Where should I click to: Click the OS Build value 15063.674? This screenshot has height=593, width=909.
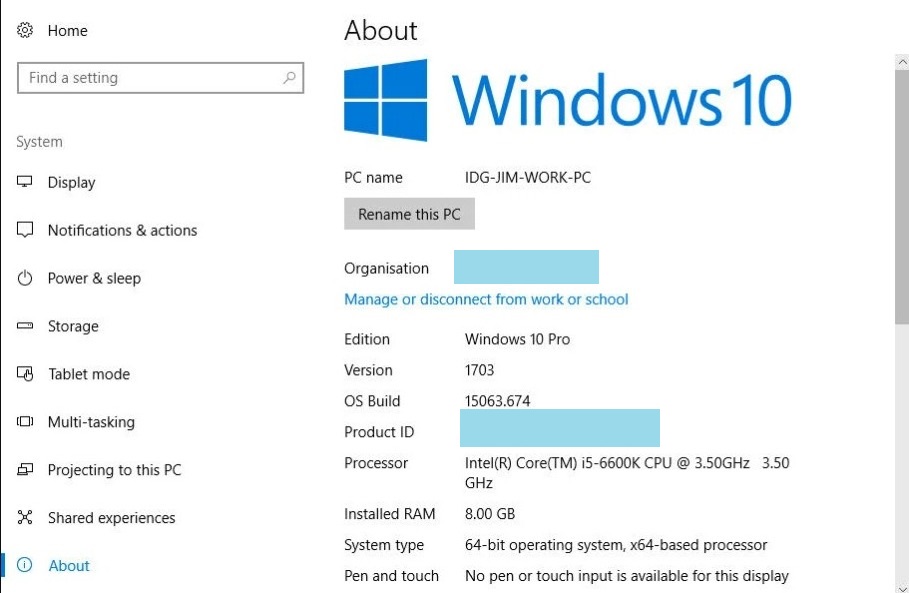click(x=497, y=401)
